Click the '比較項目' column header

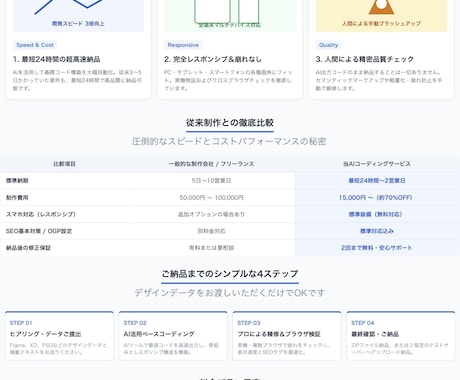click(x=64, y=164)
